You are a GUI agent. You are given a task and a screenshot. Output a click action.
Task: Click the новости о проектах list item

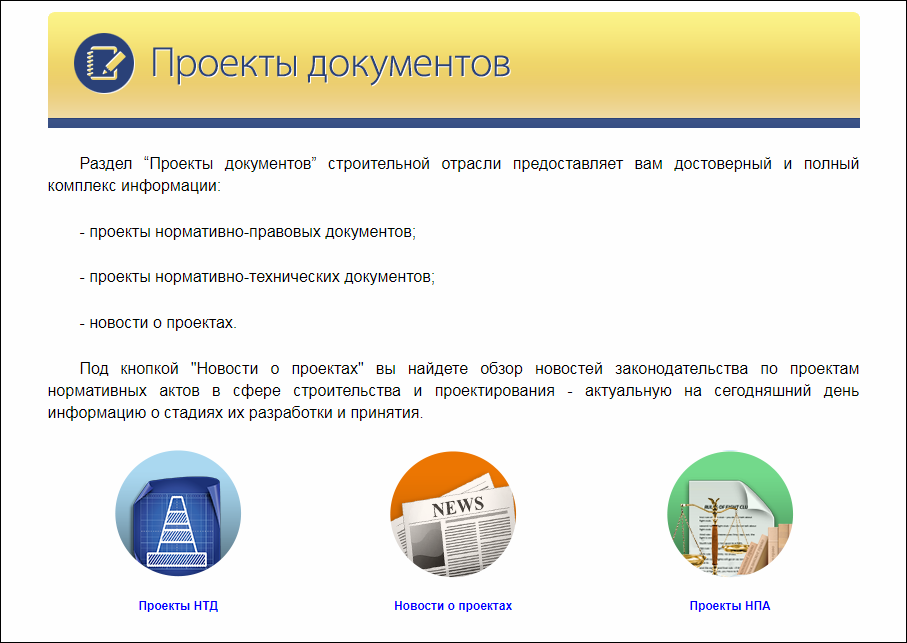tap(158, 323)
